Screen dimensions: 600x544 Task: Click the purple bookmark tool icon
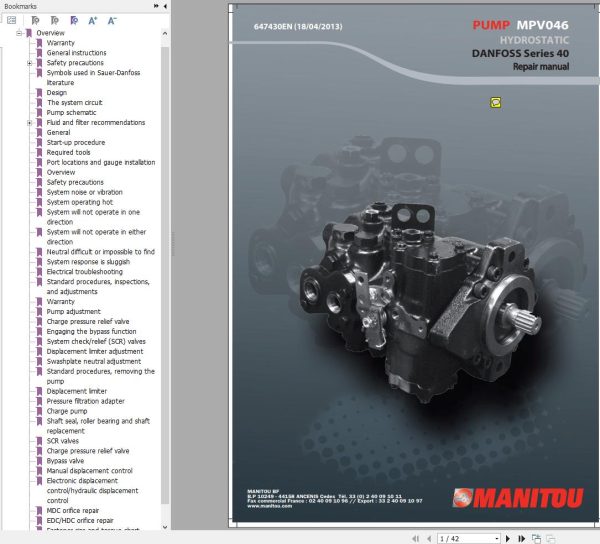(x=74, y=20)
